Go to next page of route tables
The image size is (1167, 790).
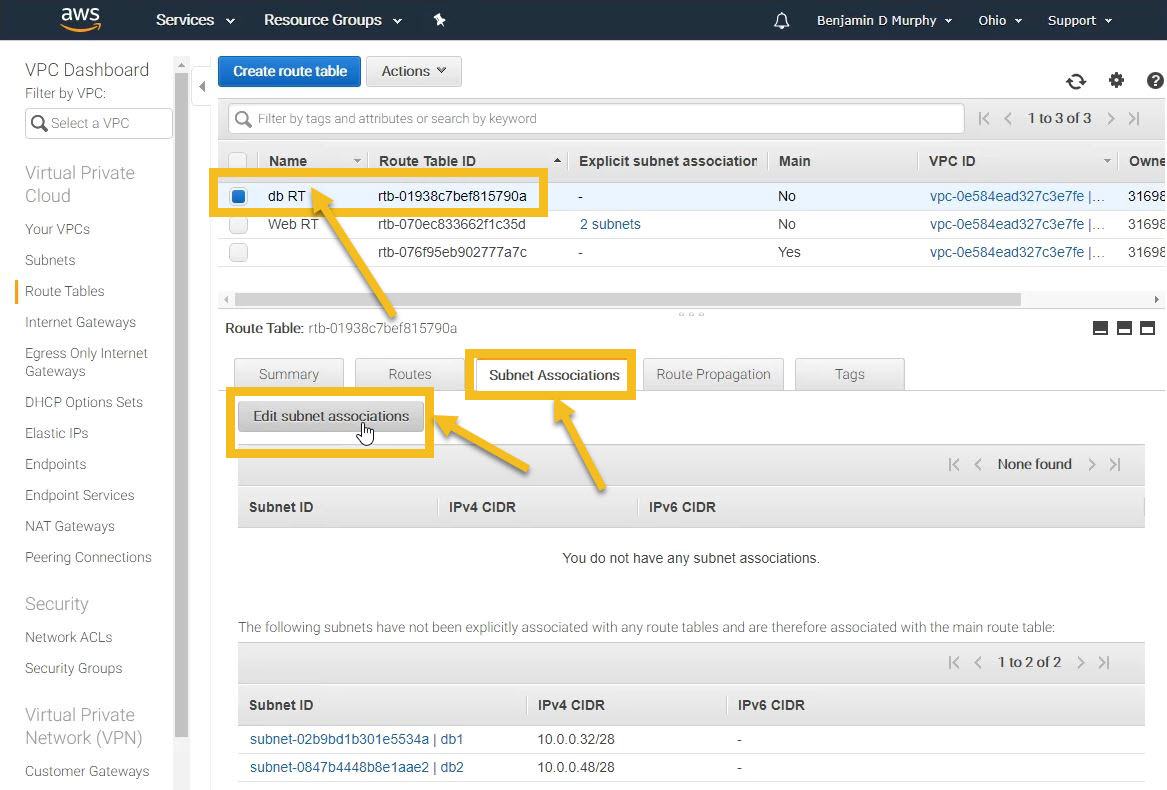1110,118
